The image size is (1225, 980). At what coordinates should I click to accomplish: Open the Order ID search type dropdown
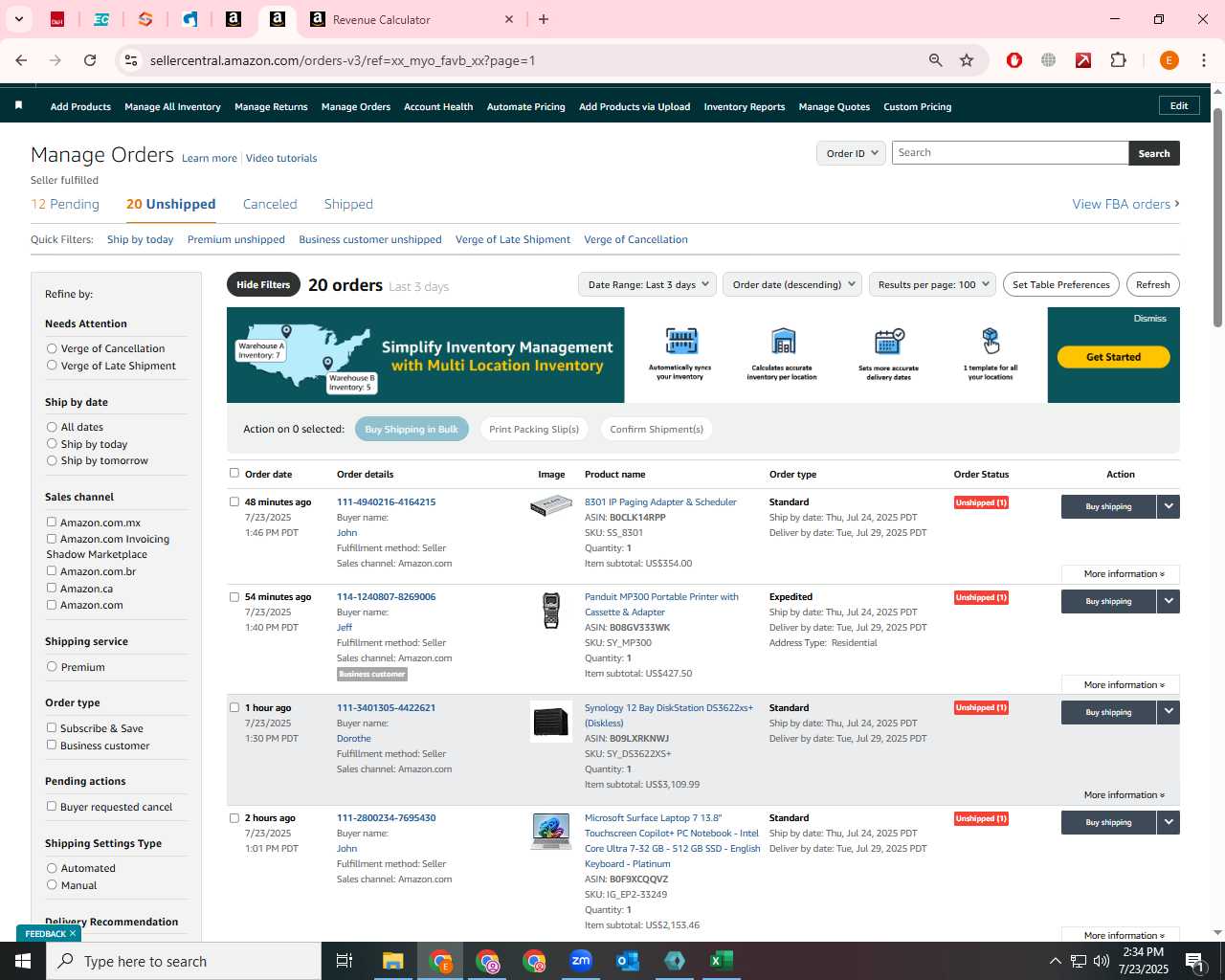[x=851, y=153]
